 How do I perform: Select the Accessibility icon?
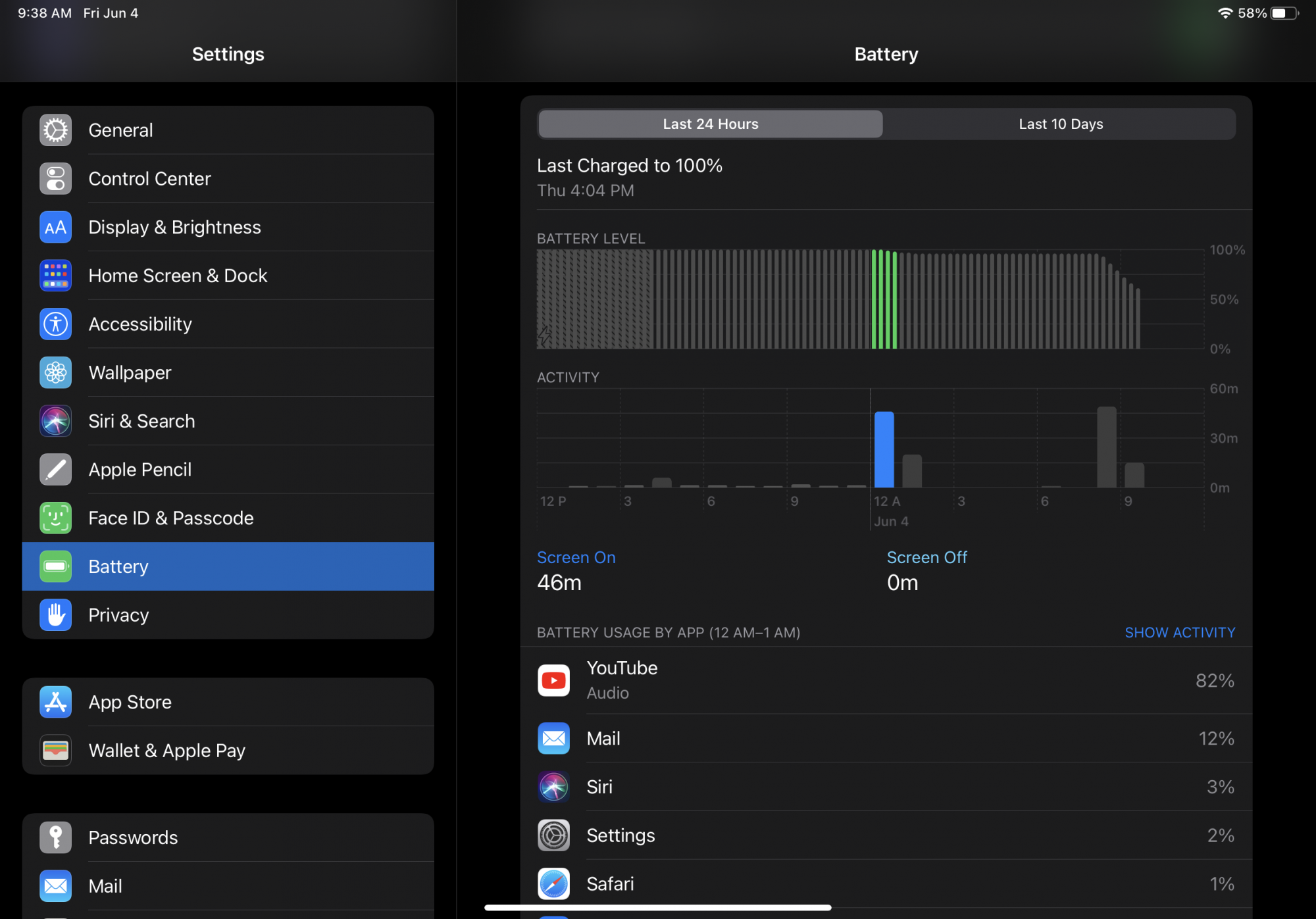55,324
